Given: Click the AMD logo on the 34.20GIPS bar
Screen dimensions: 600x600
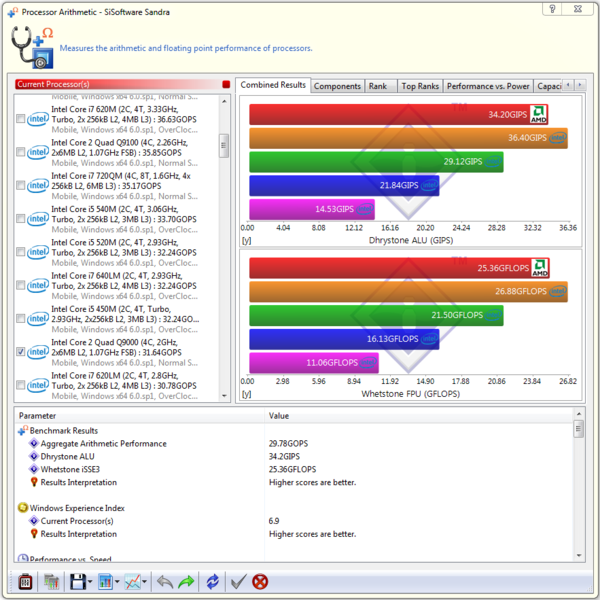Looking at the screenshot, I should pos(538,114).
